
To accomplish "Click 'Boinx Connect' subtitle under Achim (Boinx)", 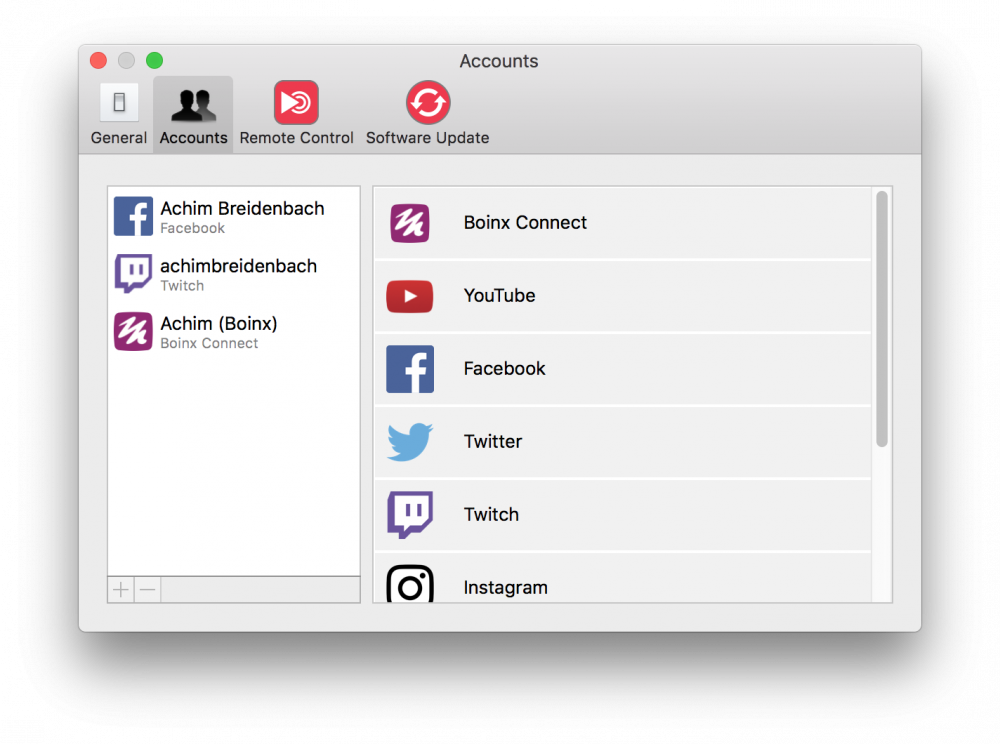I will click(x=209, y=343).
